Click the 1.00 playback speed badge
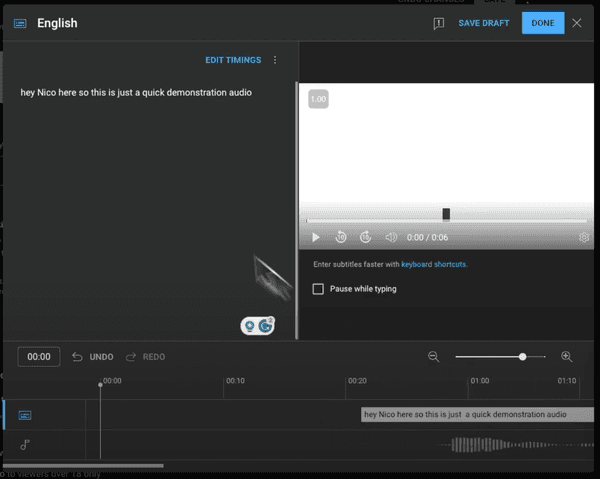600x479 pixels. click(x=318, y=99)
